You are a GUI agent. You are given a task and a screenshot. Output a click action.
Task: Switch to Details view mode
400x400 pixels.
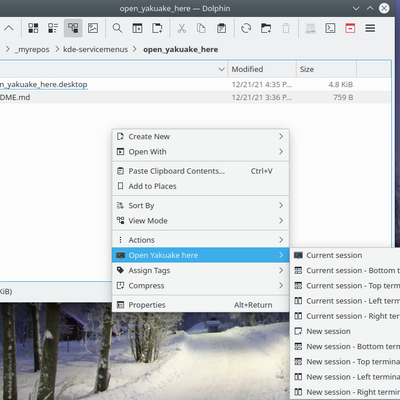[x=73, y=28]
